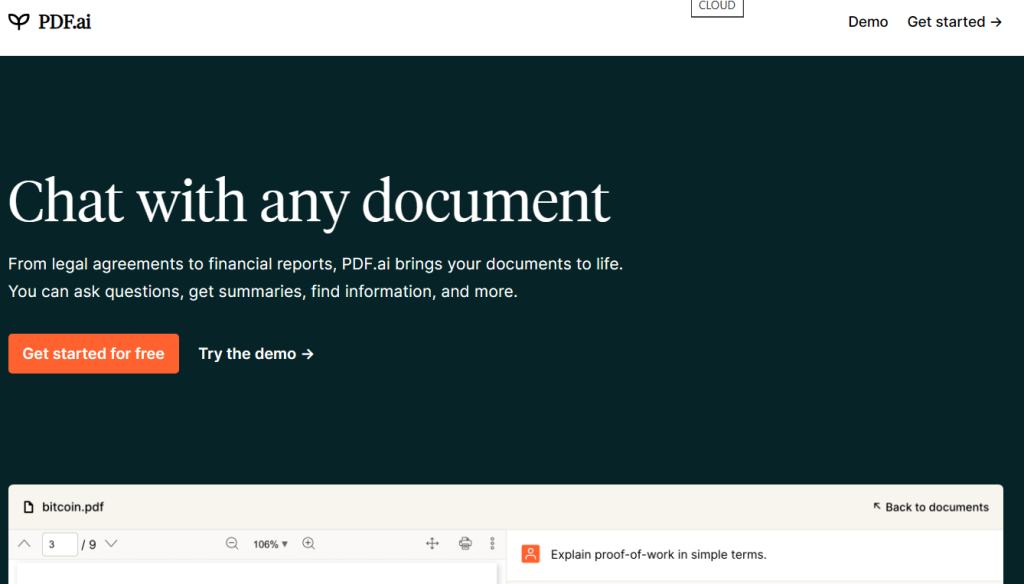Open the Try the demo link
Viewport: 1024px width, 584px height.
256,353
